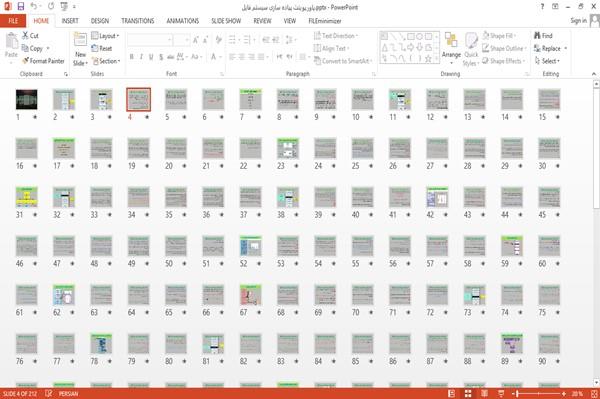Open Help question mark
The width and height of the screenshot is (600, 399).
point(542,7)
